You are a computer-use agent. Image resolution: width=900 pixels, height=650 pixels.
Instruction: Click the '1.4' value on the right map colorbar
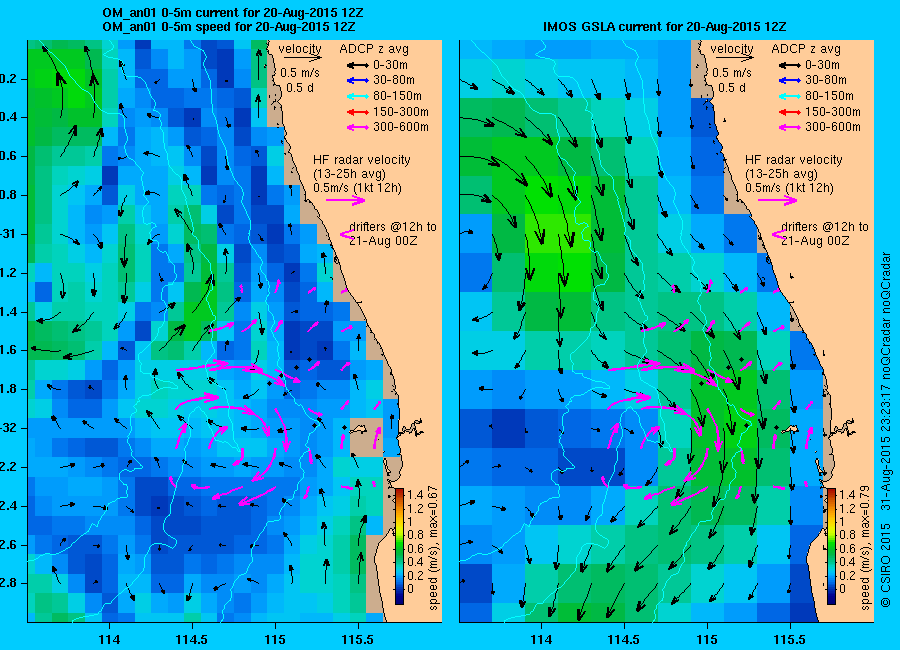(847, 494)
